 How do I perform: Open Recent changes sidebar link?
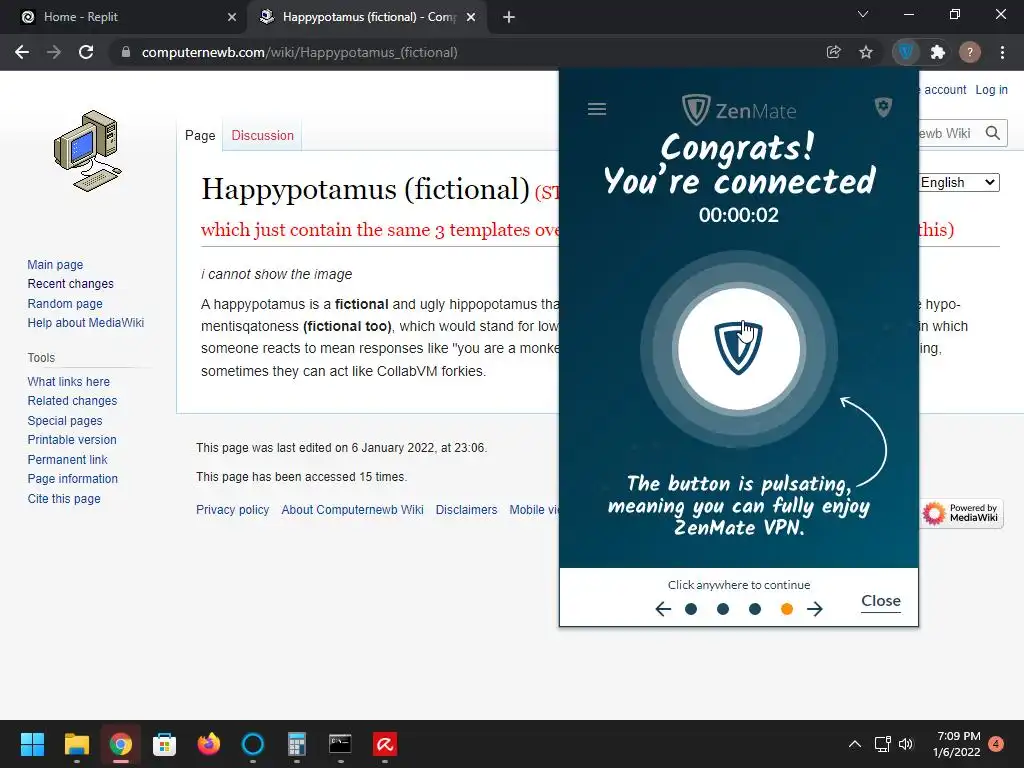coord(71,283)
